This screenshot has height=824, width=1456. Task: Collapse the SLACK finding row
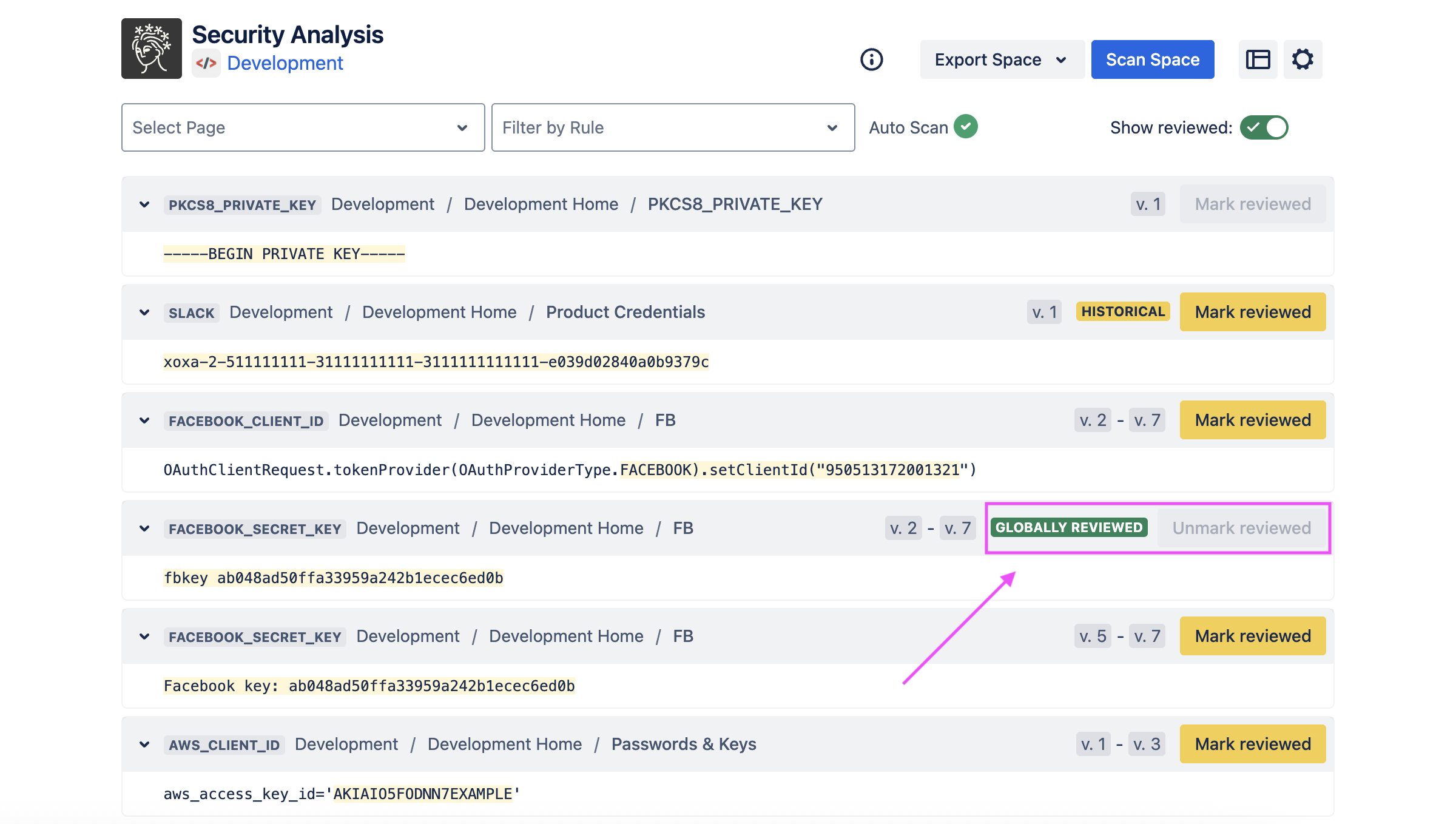coord(144,312)
